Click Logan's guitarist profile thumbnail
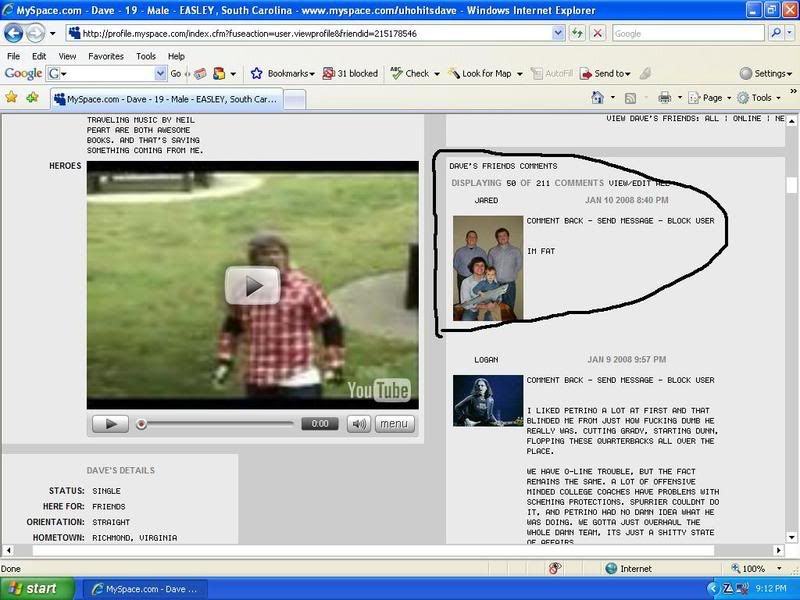The width and height of the screenshot is (800, 600). point(488,401)
